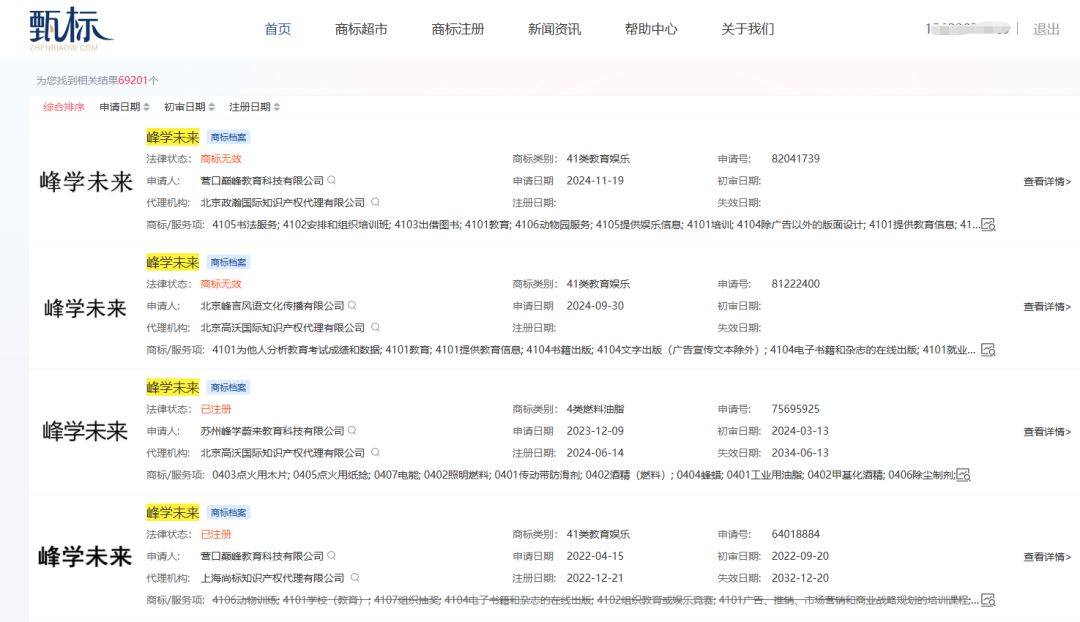Click magnifier beside agency in 81222400 row
The width and height of the screenshot is (1080, 622).
click(x=375, y=327)
